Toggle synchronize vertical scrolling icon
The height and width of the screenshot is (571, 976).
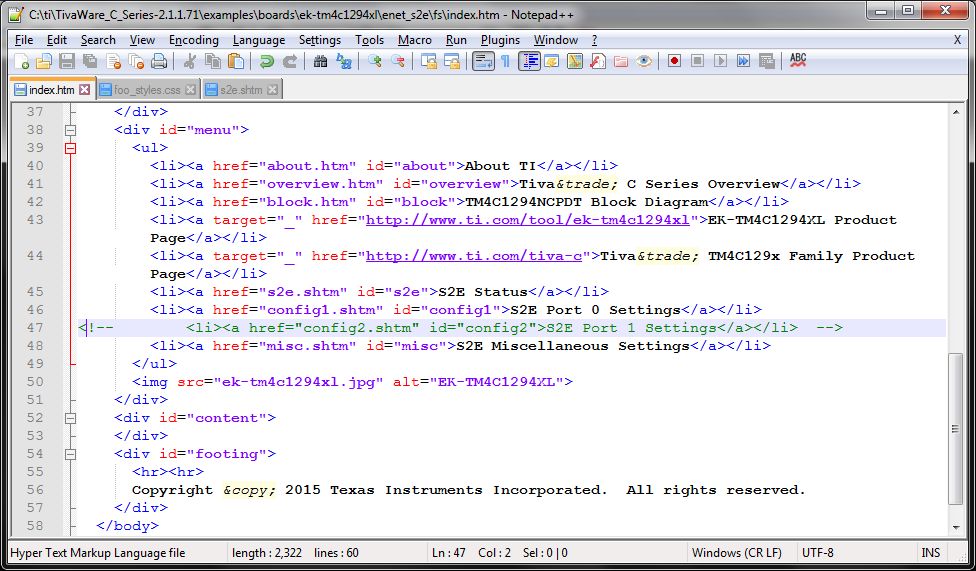point(429,61)
